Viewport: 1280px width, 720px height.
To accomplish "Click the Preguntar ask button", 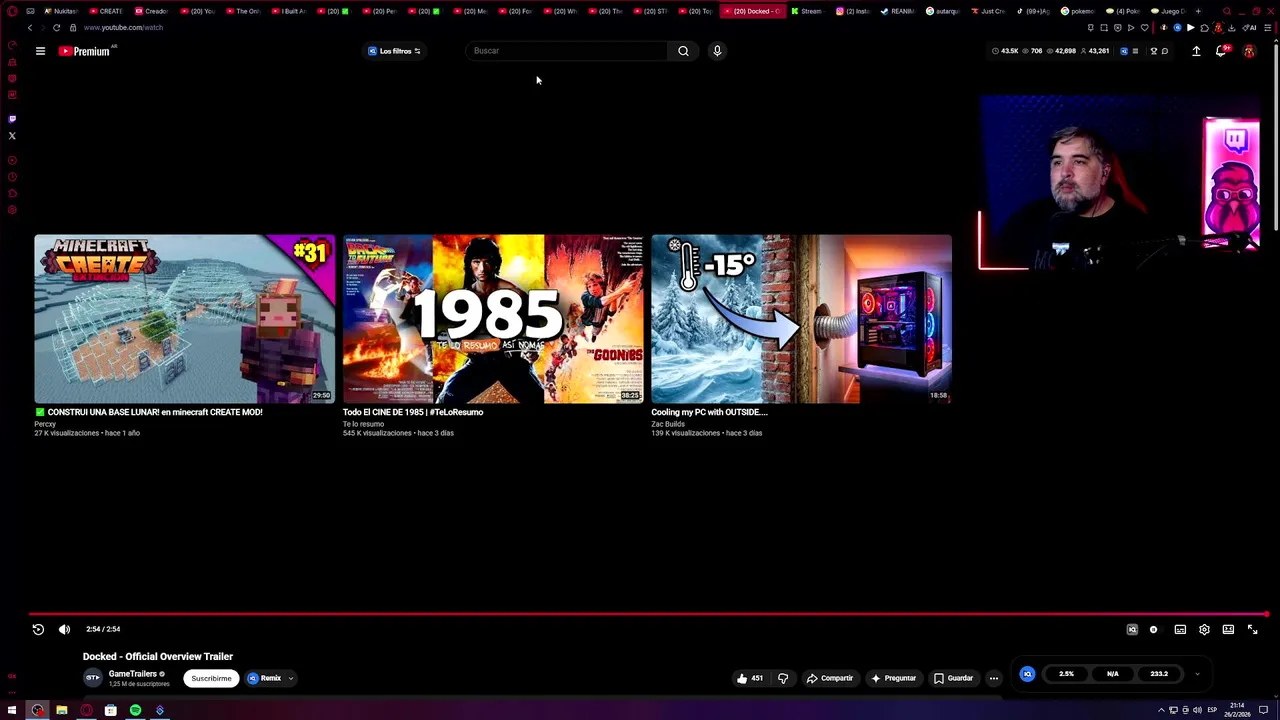I will [893, 678].
